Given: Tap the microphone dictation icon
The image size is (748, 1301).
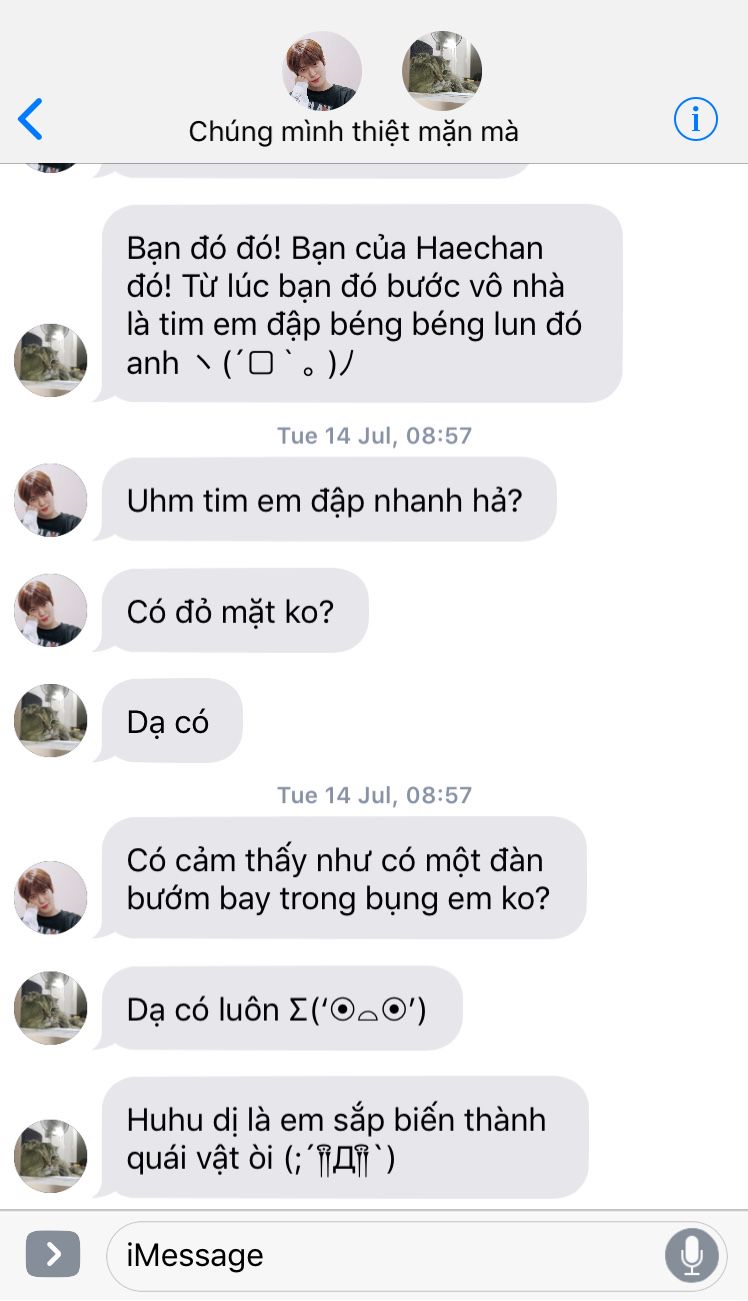Looking at the screenshot, I should click(x=691, y=1254).
